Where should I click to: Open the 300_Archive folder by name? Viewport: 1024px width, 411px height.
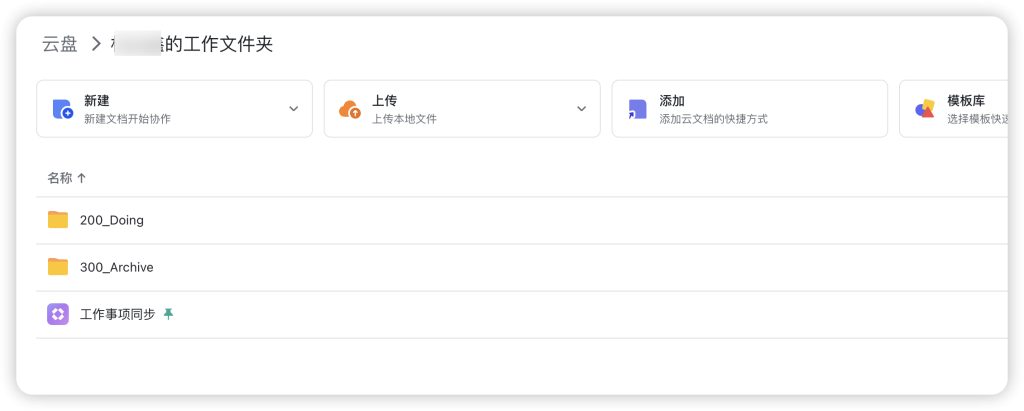coord(117,267)
